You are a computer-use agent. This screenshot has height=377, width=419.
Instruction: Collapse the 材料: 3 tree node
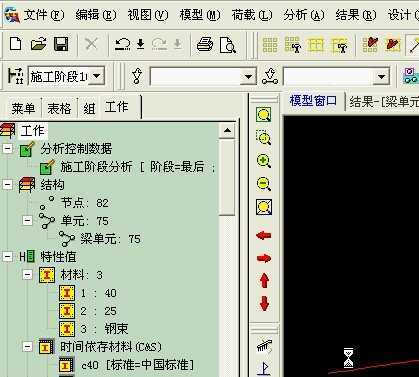[x=28, y=275]
